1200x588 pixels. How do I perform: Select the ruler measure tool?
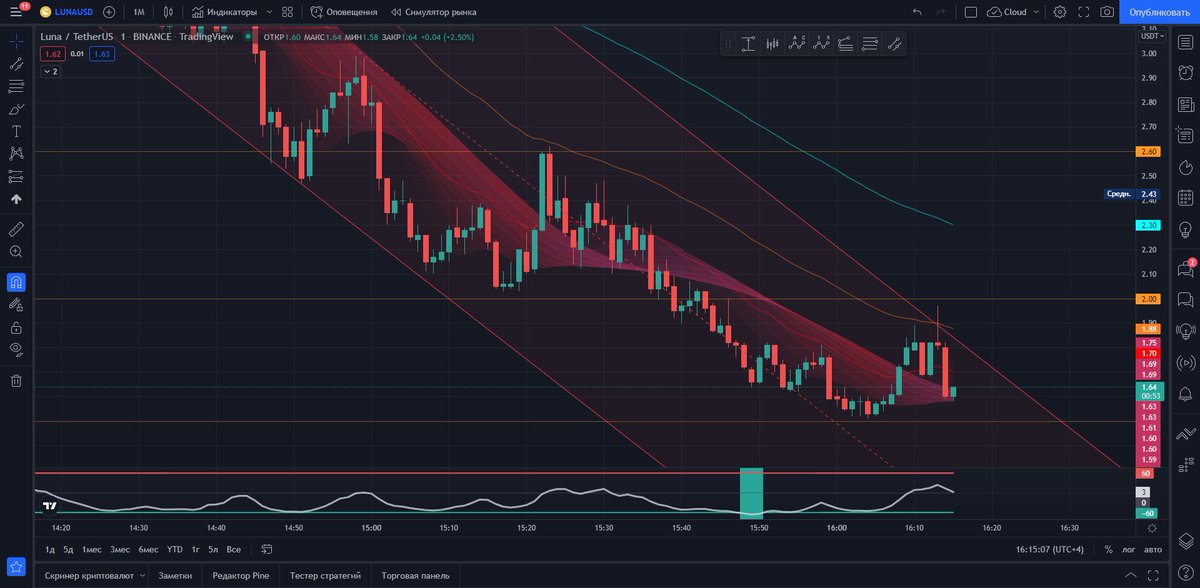(x=16, y=229)
